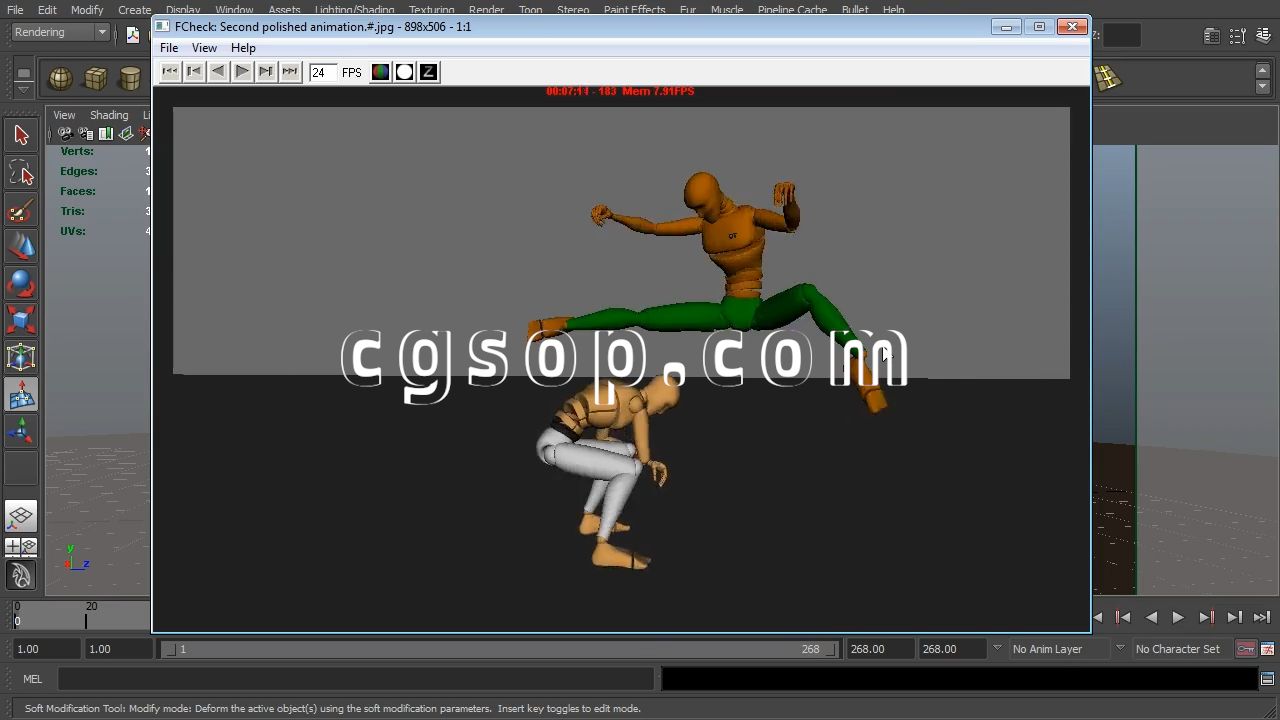Click Maya's play forwards button

(1178, 618)
